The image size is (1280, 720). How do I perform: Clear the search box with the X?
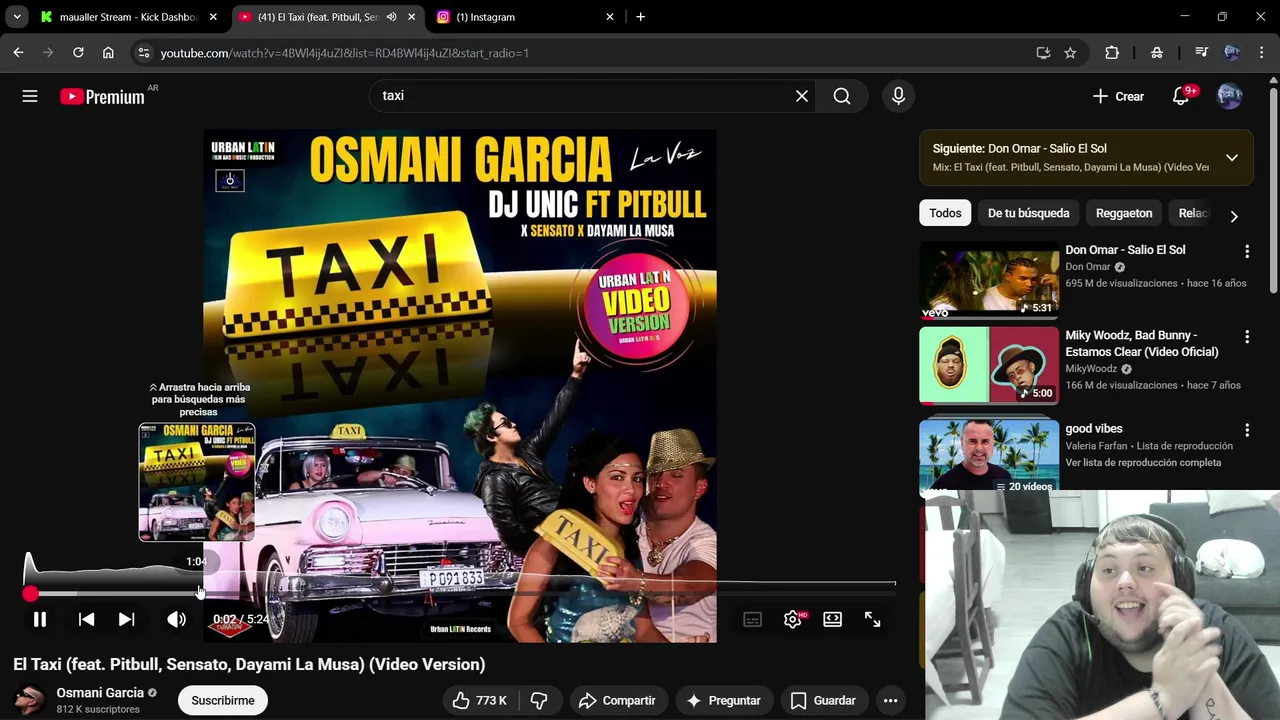click(802, 96)
